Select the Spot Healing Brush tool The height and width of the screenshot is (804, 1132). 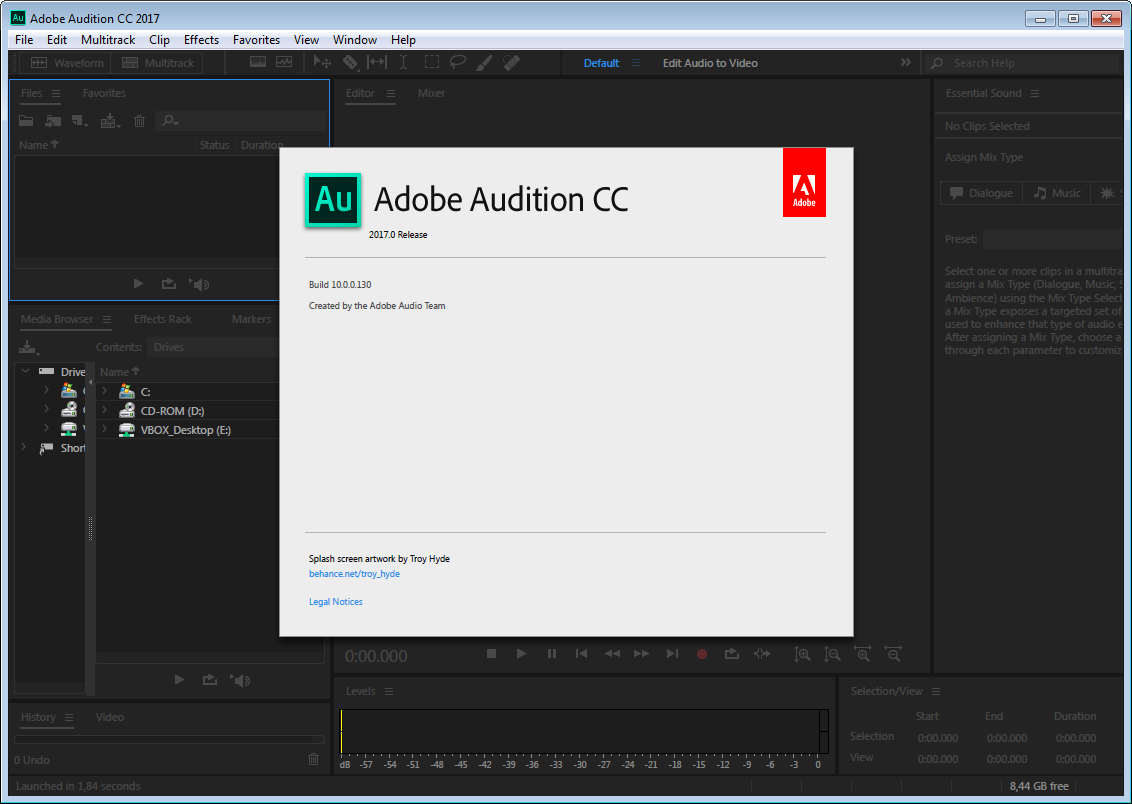click(x=511, y=63)
